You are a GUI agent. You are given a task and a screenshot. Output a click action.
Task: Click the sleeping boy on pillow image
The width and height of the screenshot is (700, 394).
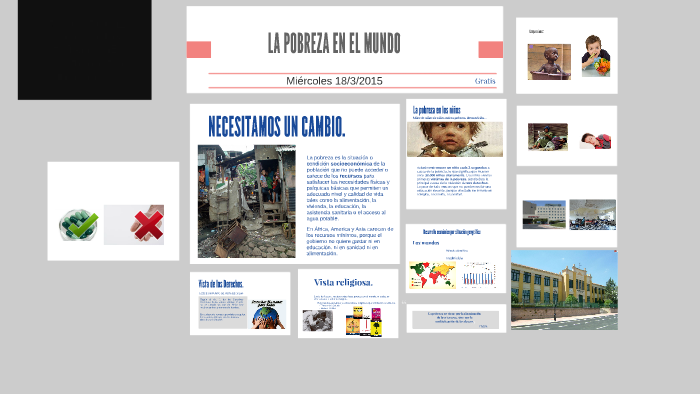point(595,141)
